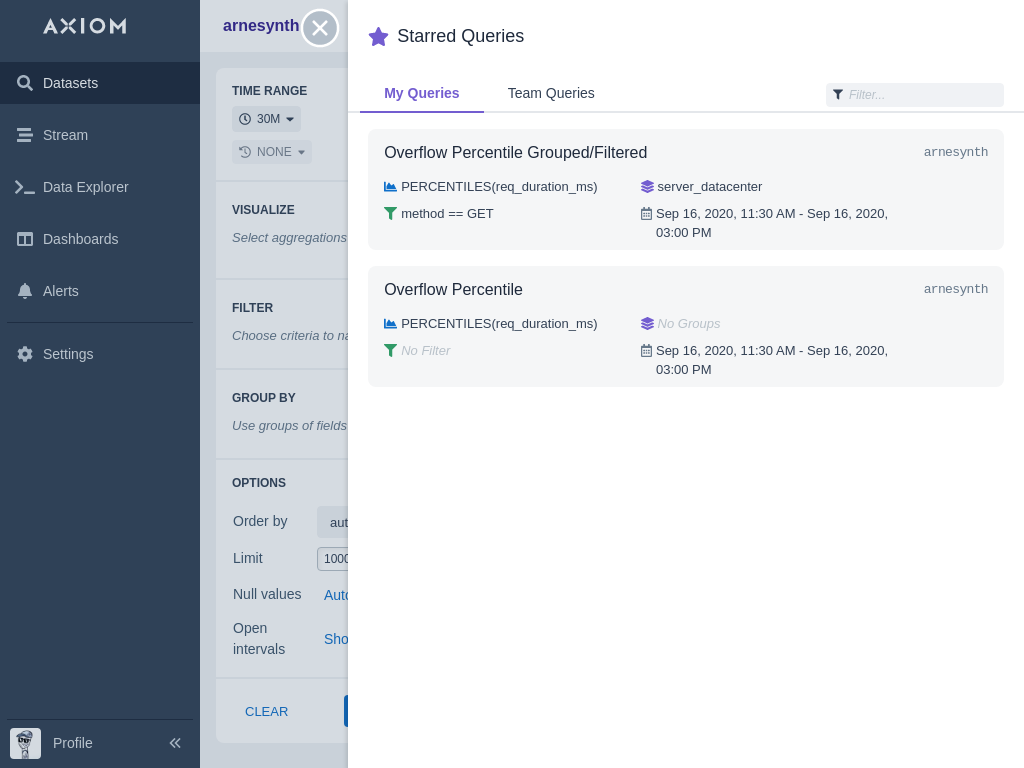
Task: Open Alerts bell icon
Action: [25, 291]
